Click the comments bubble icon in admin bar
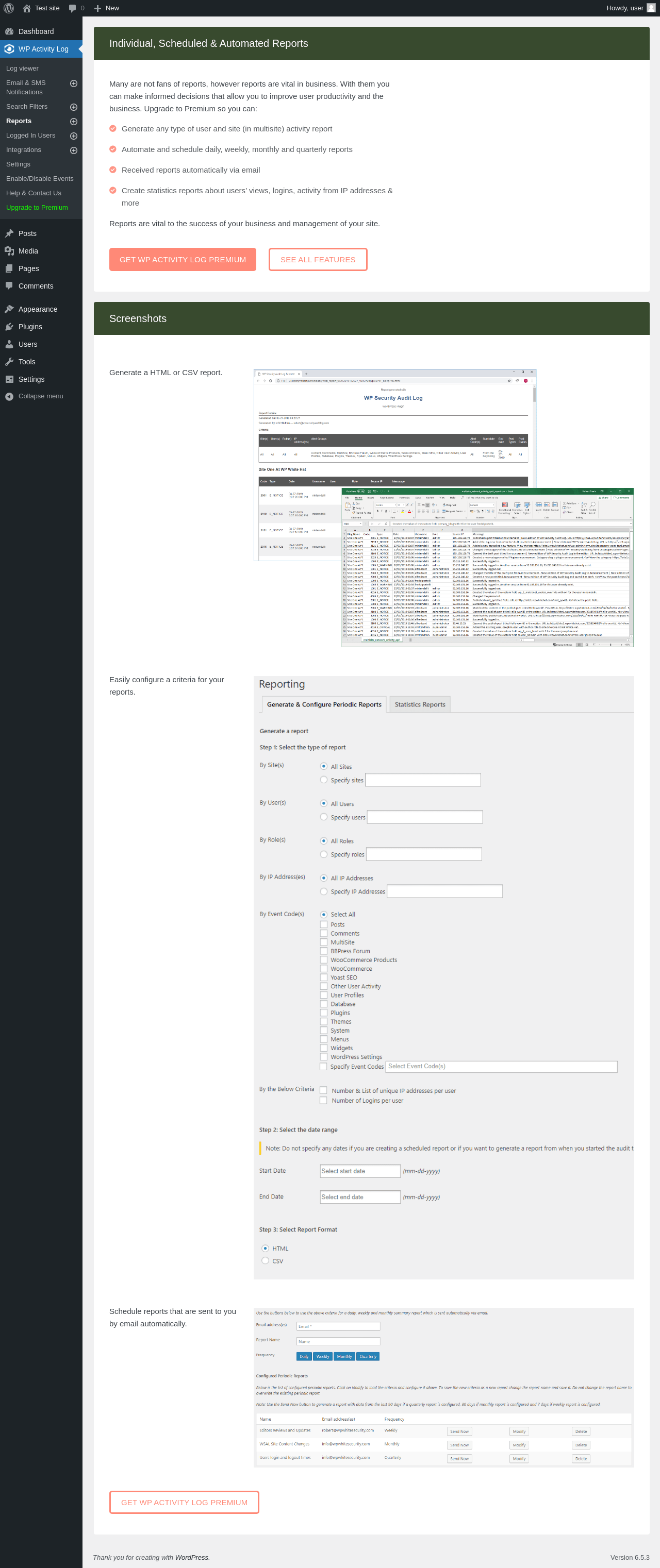Viewport: 660px width, 1568px height. click(73, 8)
